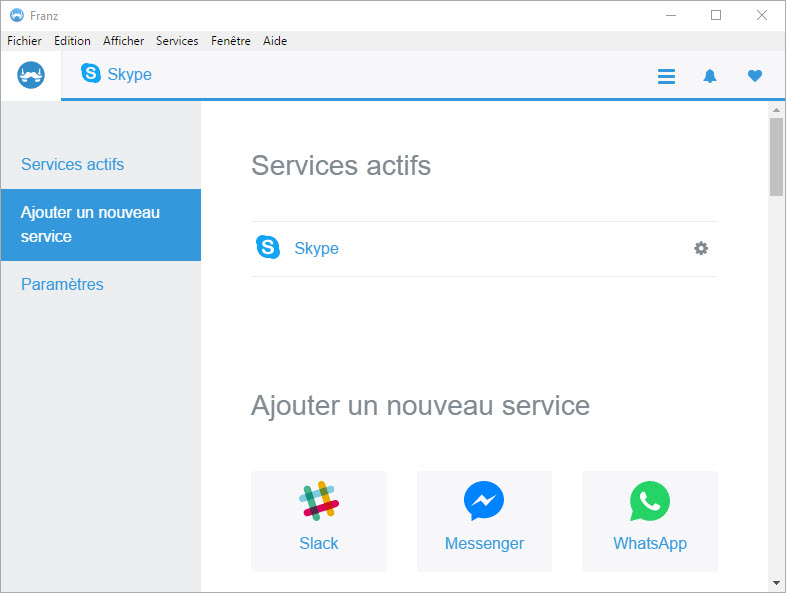Add the Slack service by its label
This screenshot has width=786, height=593.
click(x=319, y=543)
